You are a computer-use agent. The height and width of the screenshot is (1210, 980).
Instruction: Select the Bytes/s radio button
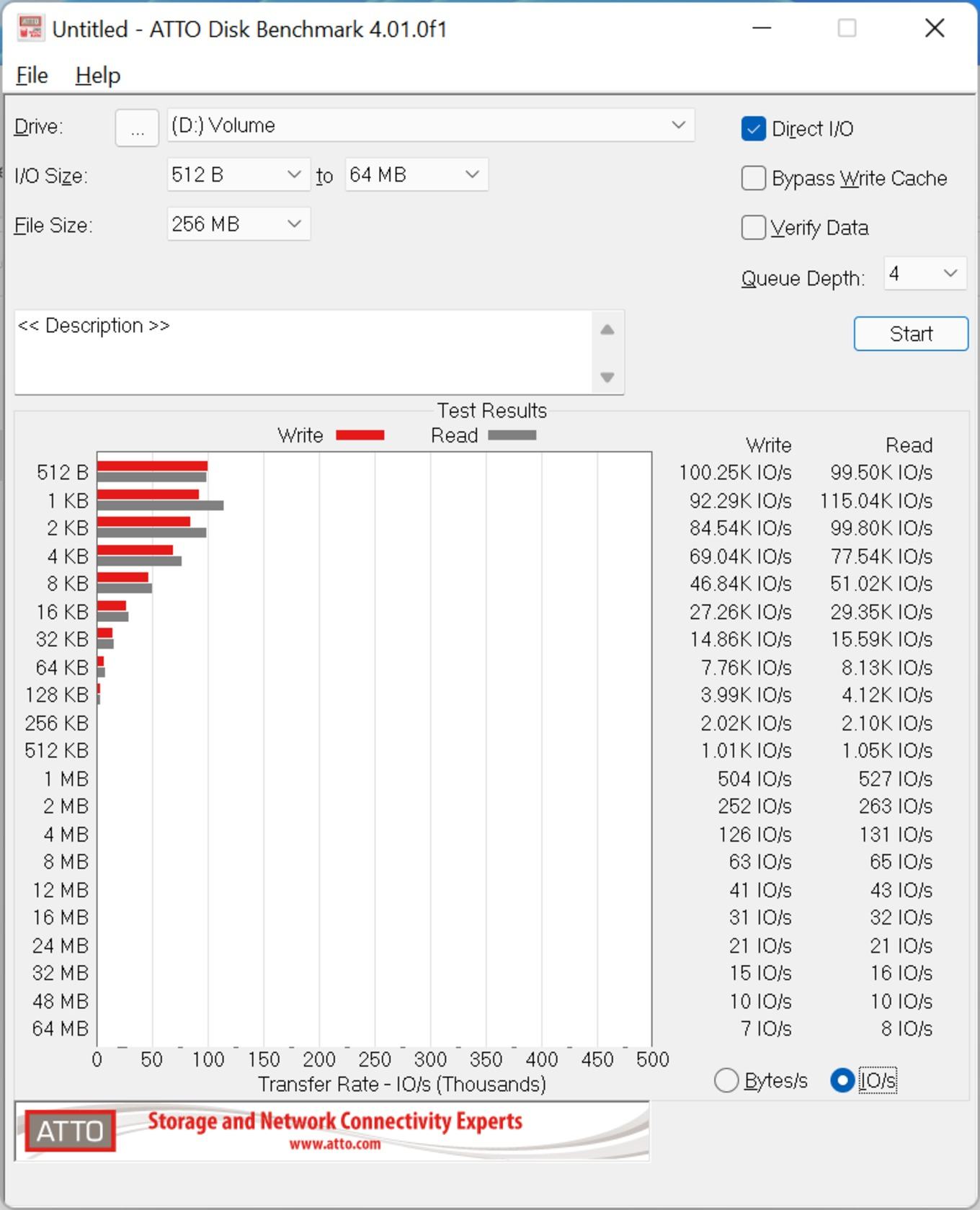tap(726, 1080)
